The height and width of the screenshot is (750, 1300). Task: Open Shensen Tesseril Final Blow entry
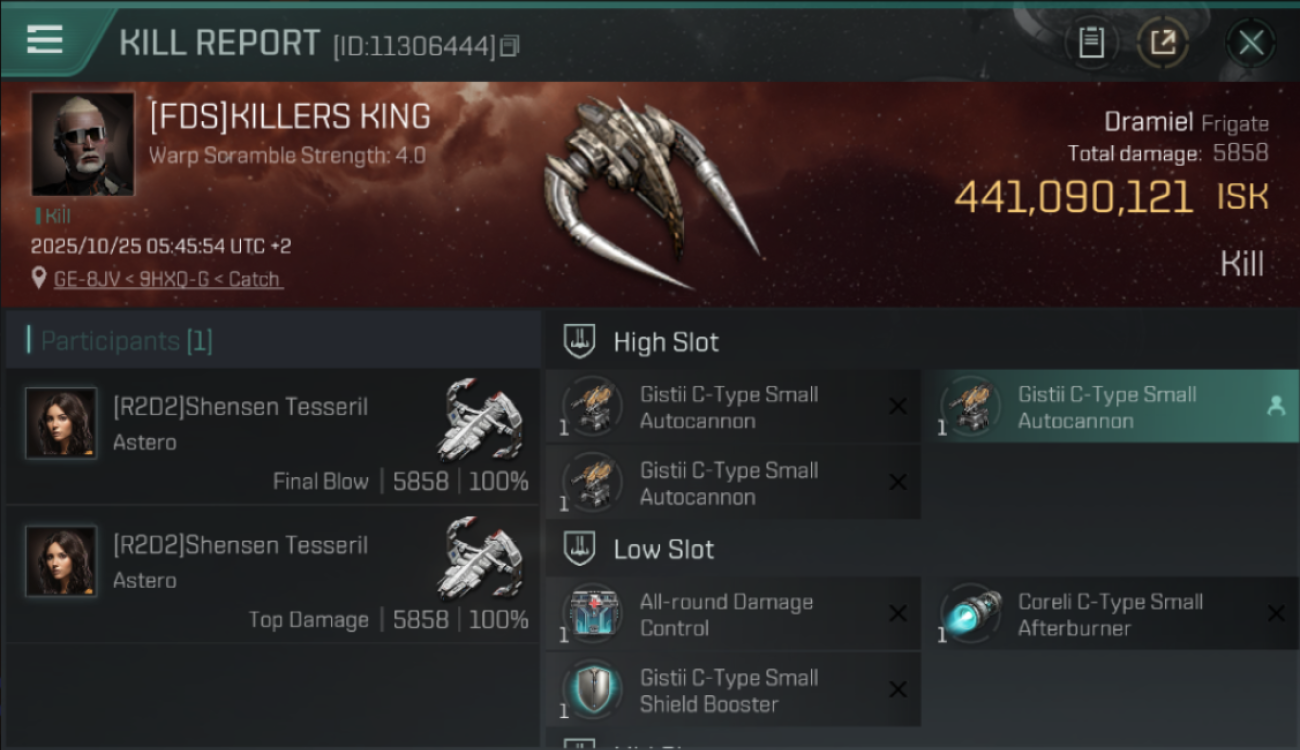pyautogui.click(x=272, y=437)
